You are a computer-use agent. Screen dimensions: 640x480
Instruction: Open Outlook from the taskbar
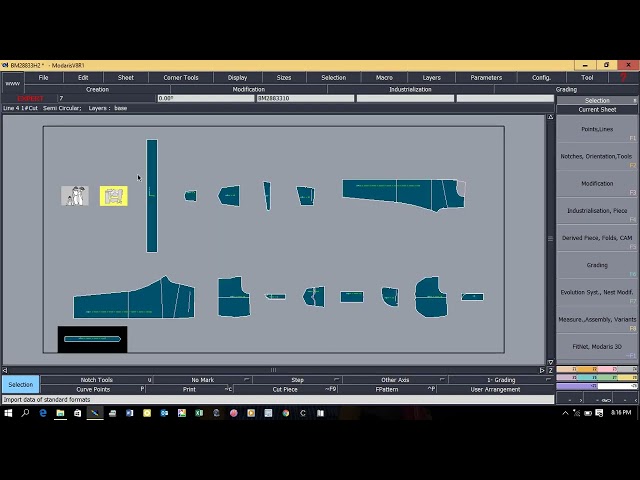[x=164, y=413]
